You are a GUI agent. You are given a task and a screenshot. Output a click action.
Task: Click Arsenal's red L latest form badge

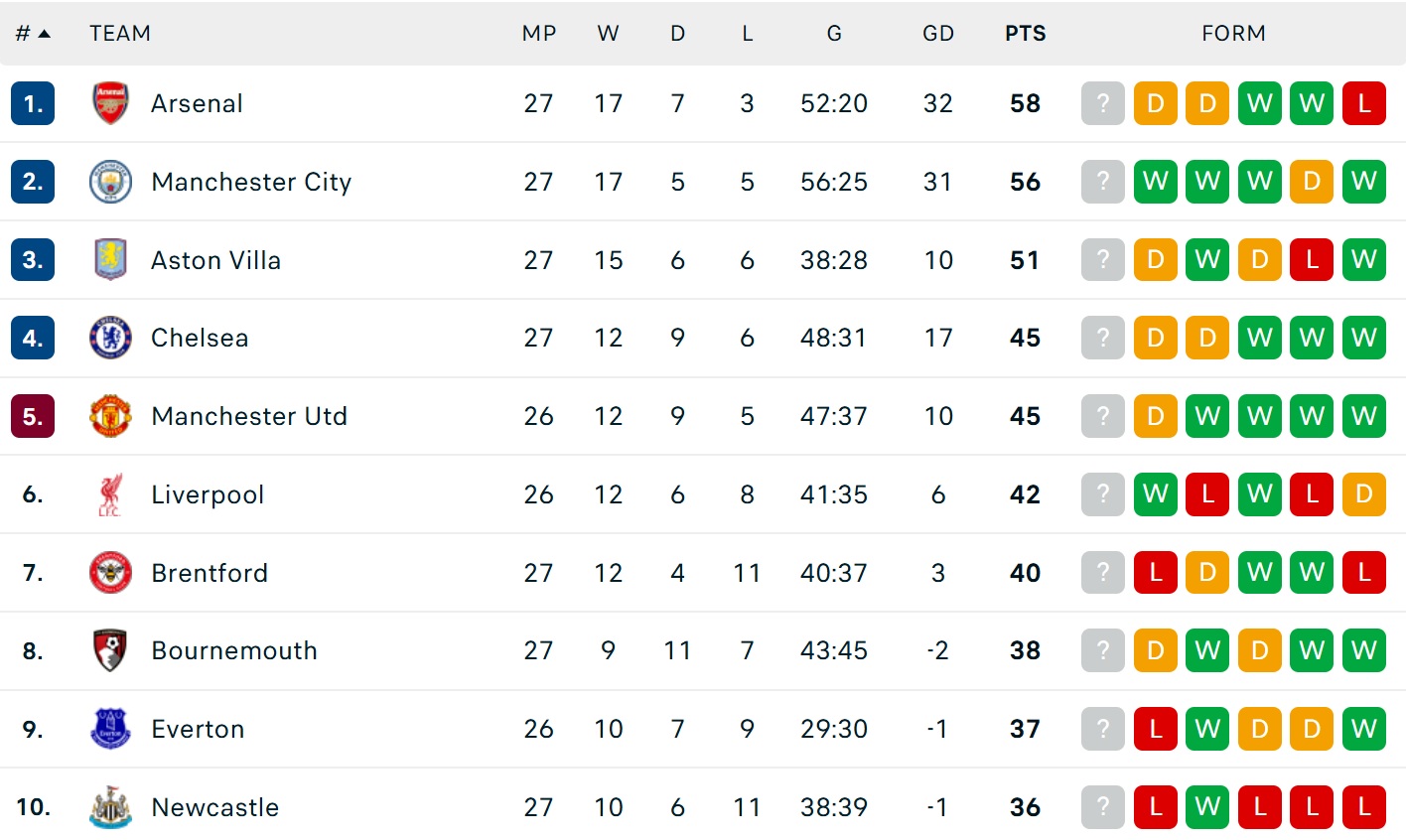[x=1363, y=103]
